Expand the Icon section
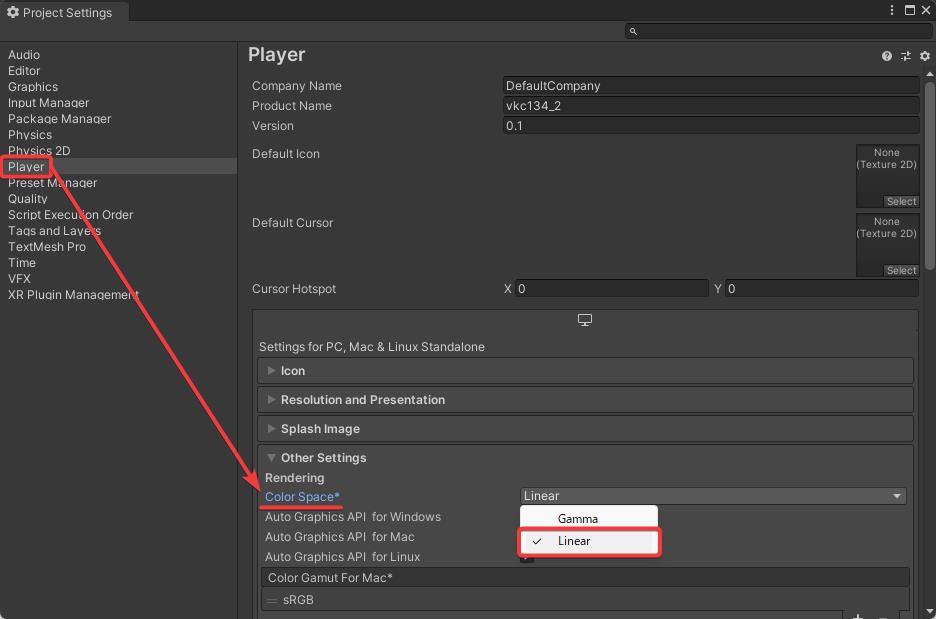Screen dimensions: 936x619 pos(293,371)
